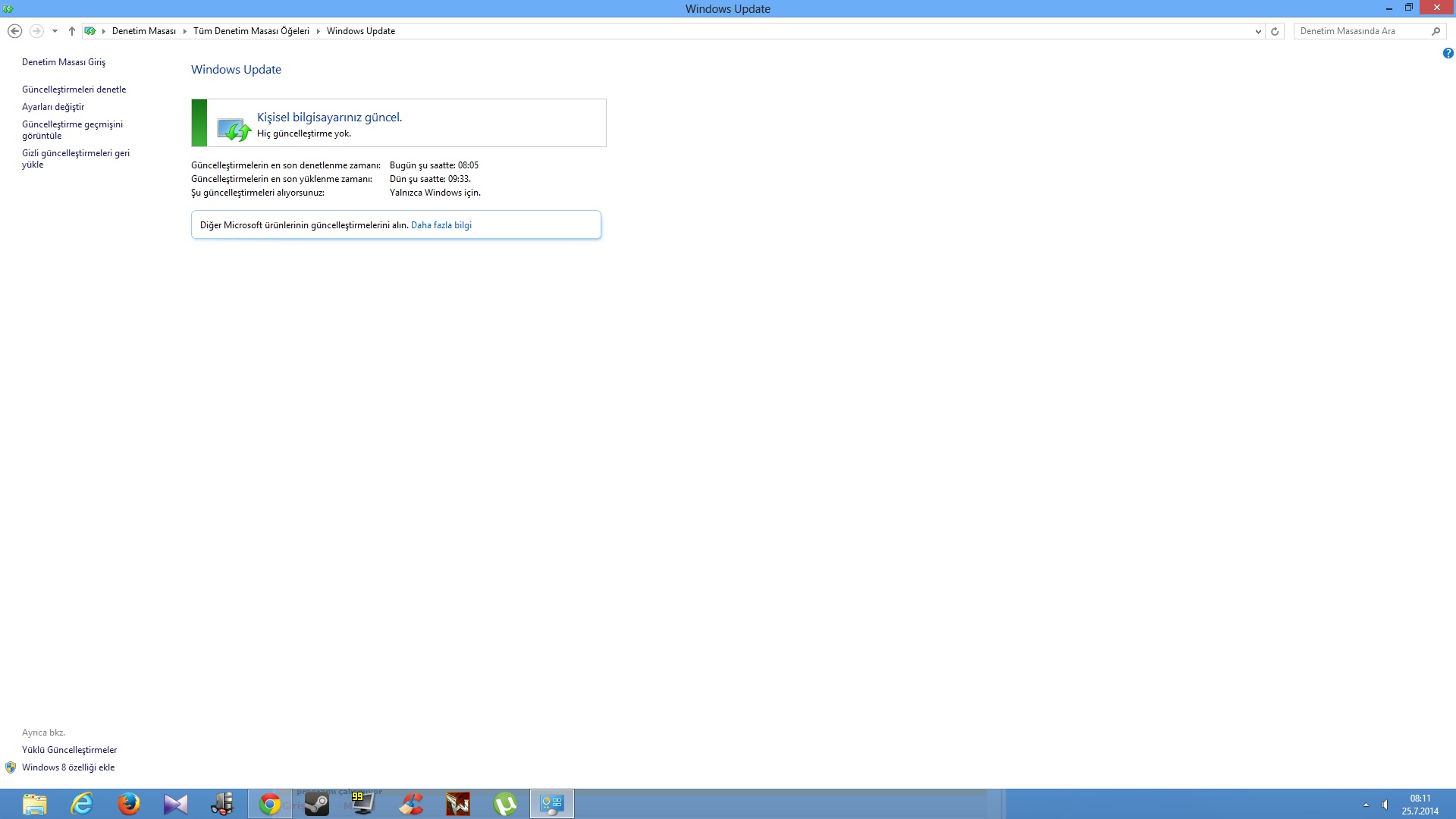
Task: Open address bar history dropdown
Action: point(1258,31)
